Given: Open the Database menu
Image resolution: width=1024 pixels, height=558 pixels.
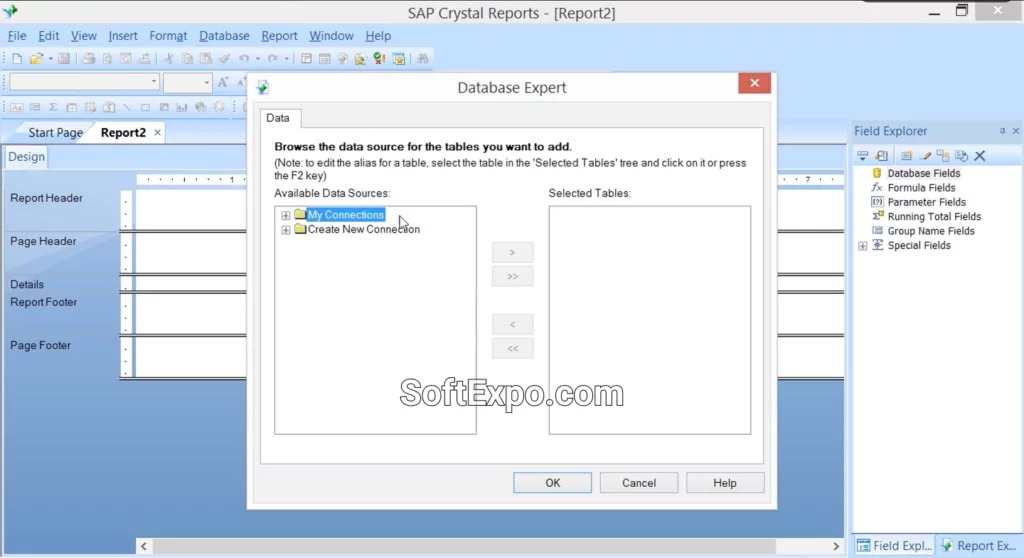Looking at the screenshot, I should [x=224, y=36].
